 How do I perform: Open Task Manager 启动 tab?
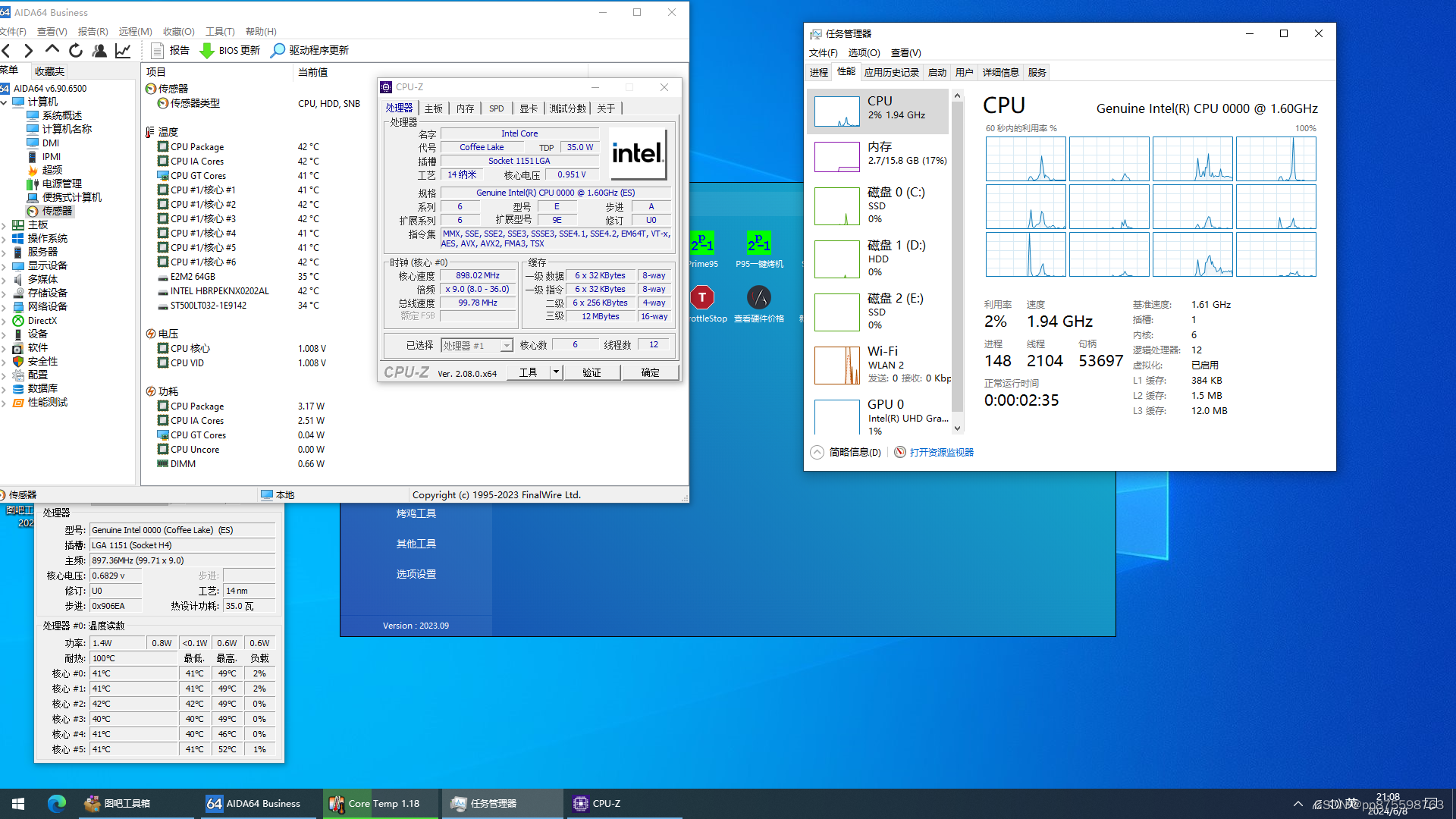pyautogui.click(x=937, y=73)
